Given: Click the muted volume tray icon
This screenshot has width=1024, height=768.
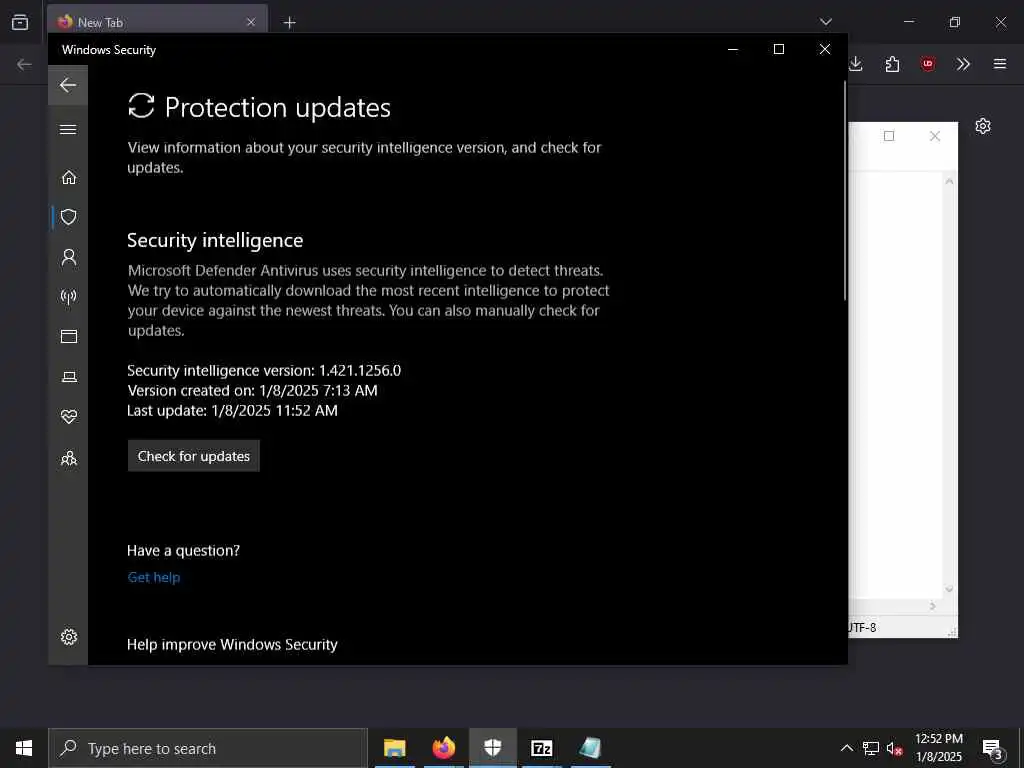Looking at the screenshot, I should [x=895, y=748].
